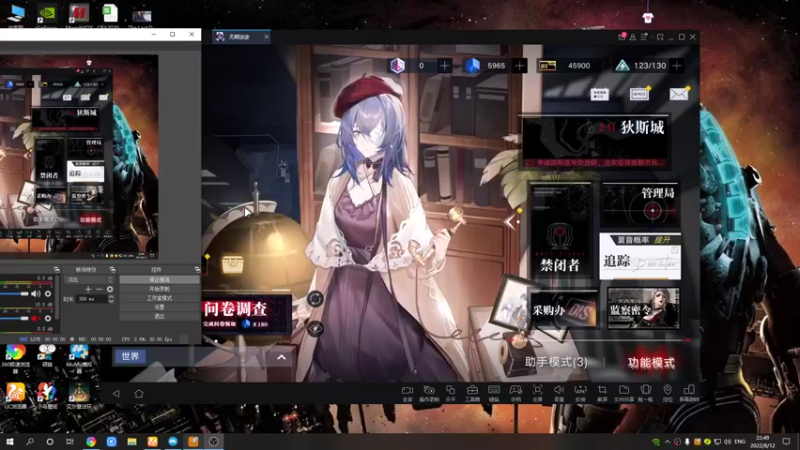The width and height of the screenshot is (800, 450).
Task: Click the OBS stop streaming button
Action: click(x=159, y=280)
